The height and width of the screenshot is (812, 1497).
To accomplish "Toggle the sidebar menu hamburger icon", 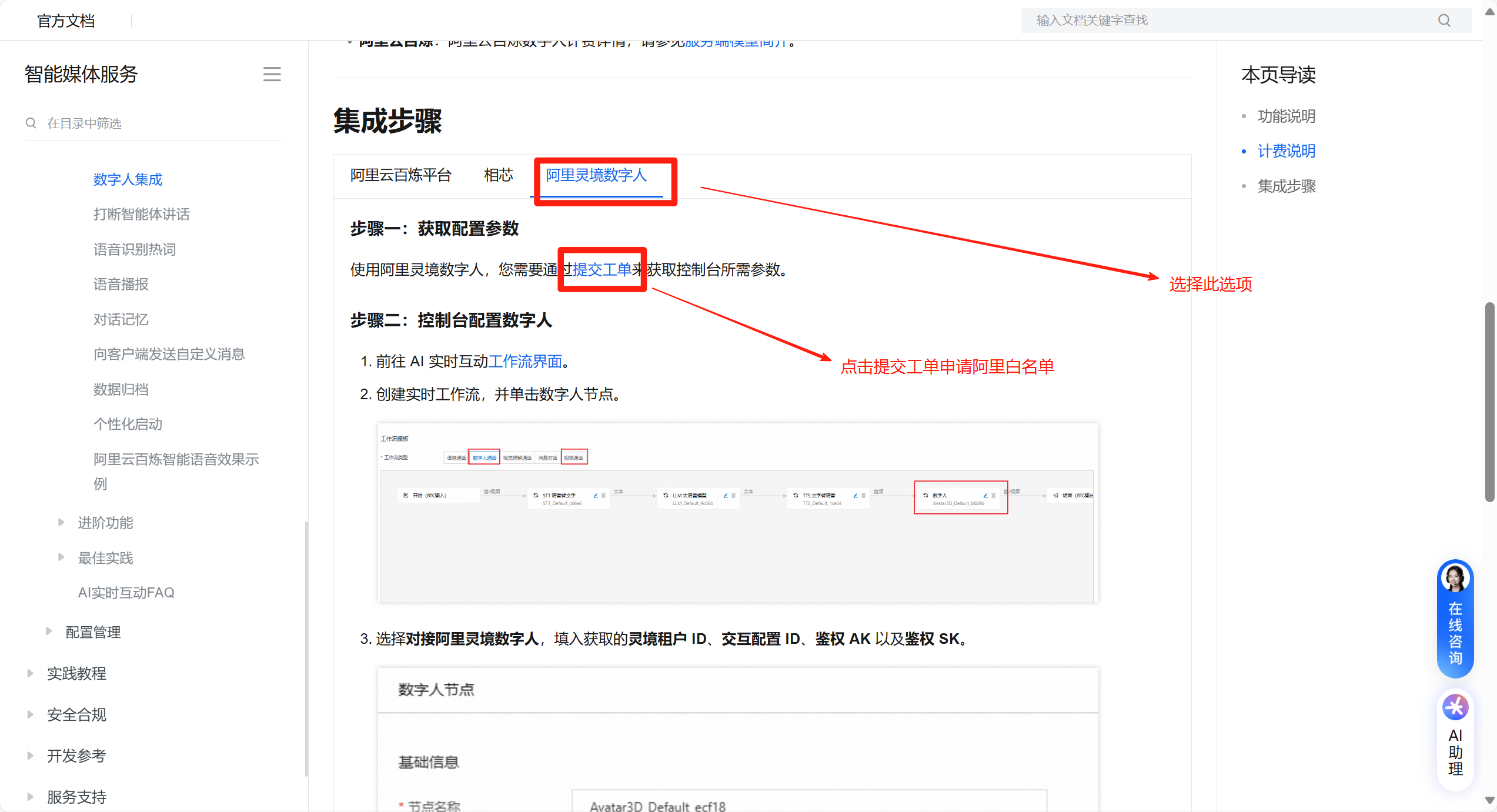I will [272, 74].
